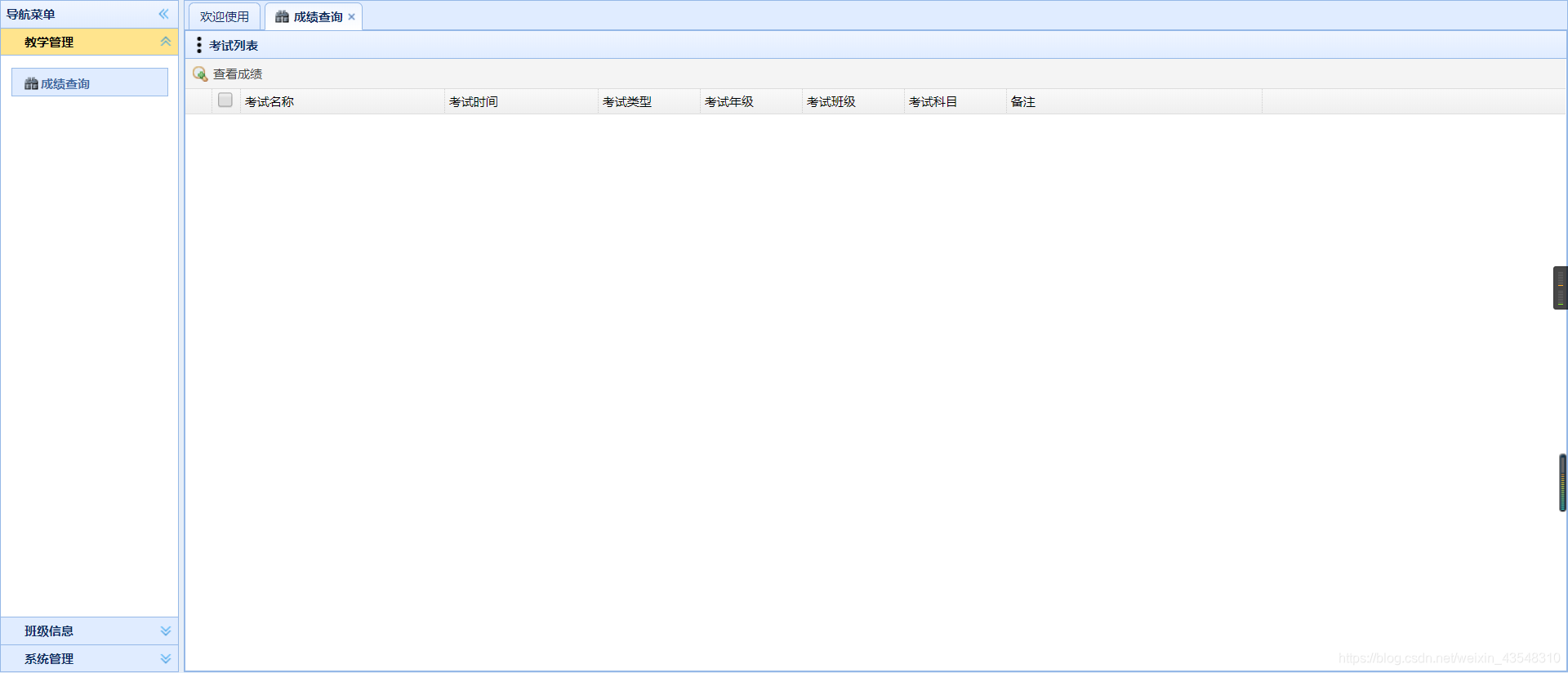Click the 班级信息 section title
Viewport: 1568px width, 673px height.
(x=49, y=631)
